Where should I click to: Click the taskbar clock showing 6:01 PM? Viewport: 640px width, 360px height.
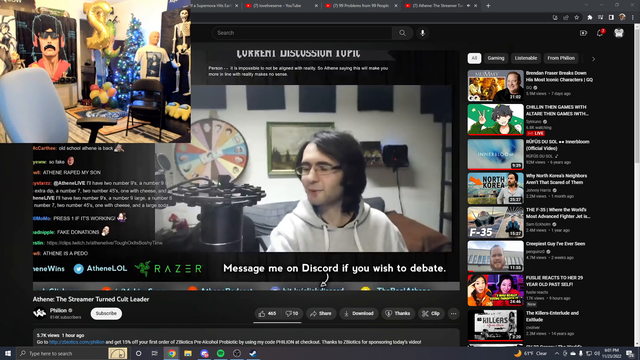tap(611, 353)
